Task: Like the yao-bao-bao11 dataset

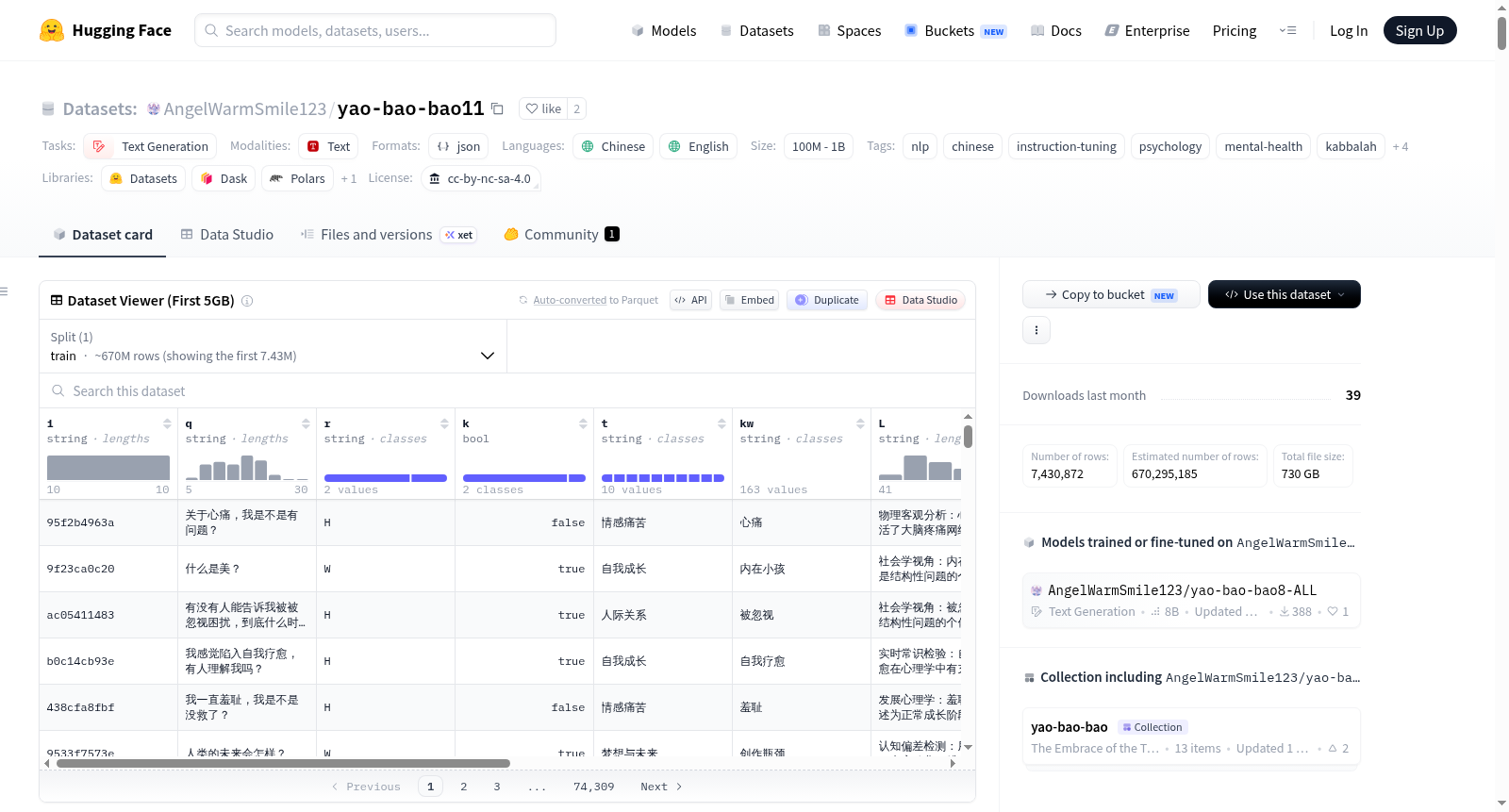Action: coord(543,108)
